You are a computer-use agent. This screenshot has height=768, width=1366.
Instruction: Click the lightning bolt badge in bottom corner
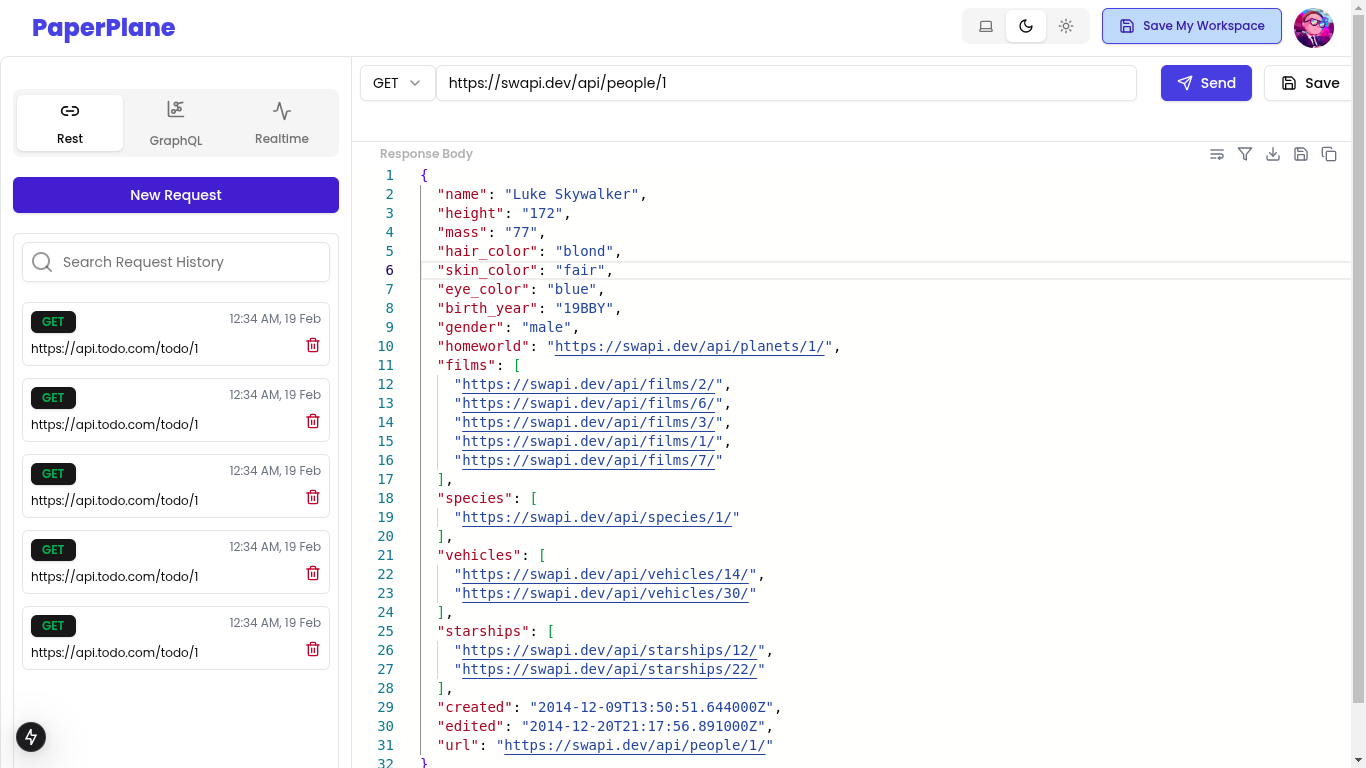pyautogui.click(x=31, y=737)
